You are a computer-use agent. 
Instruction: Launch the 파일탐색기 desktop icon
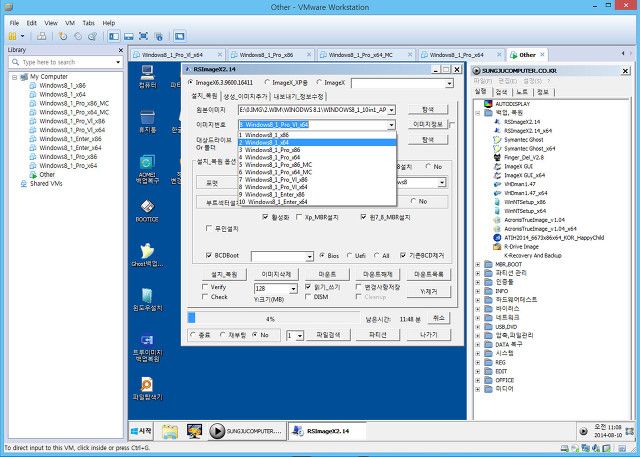pyautogui.click(x=147, y=389)
